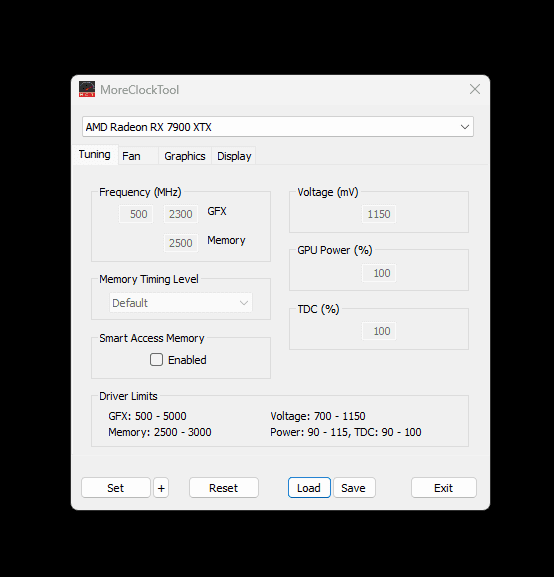Click the MoreClockTool window title text

[140, 90]
